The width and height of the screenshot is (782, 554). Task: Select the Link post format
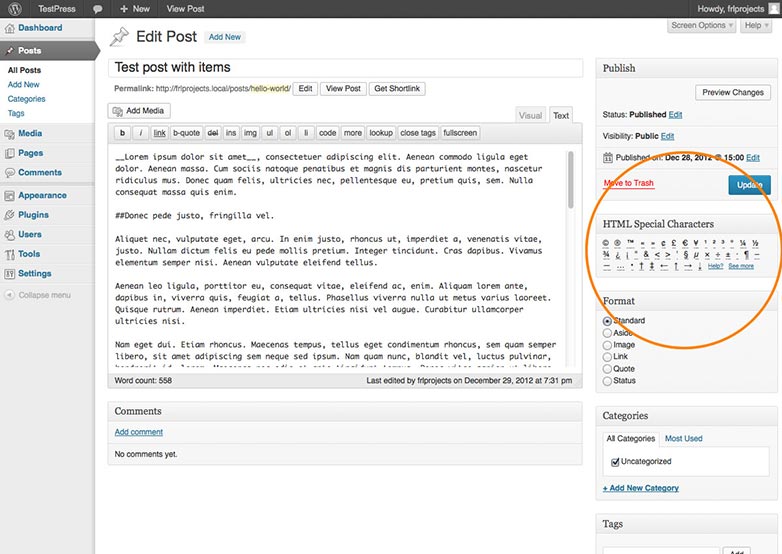pos(607,357)
